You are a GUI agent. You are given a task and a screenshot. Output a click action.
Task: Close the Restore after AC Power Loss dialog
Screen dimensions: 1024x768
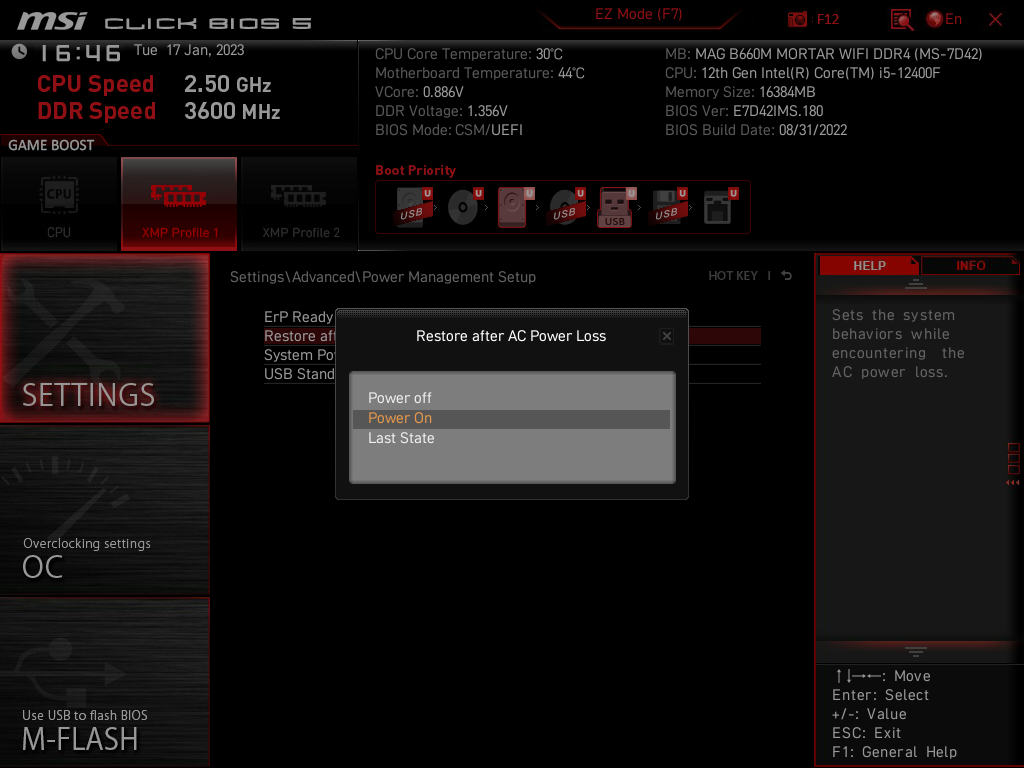[x=666, y=336]
